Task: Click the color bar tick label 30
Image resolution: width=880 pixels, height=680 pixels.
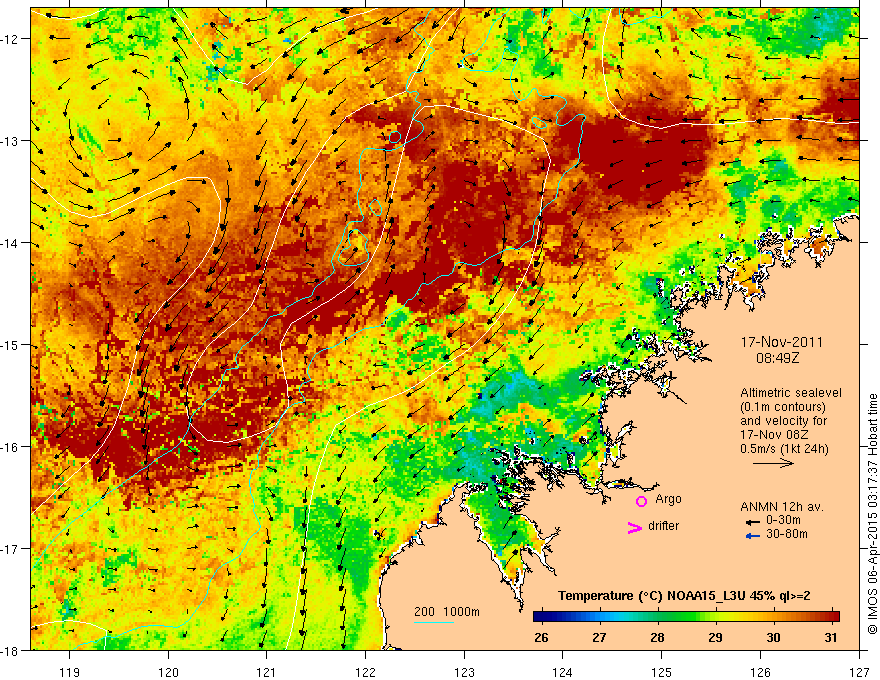Action: point(773,637)
